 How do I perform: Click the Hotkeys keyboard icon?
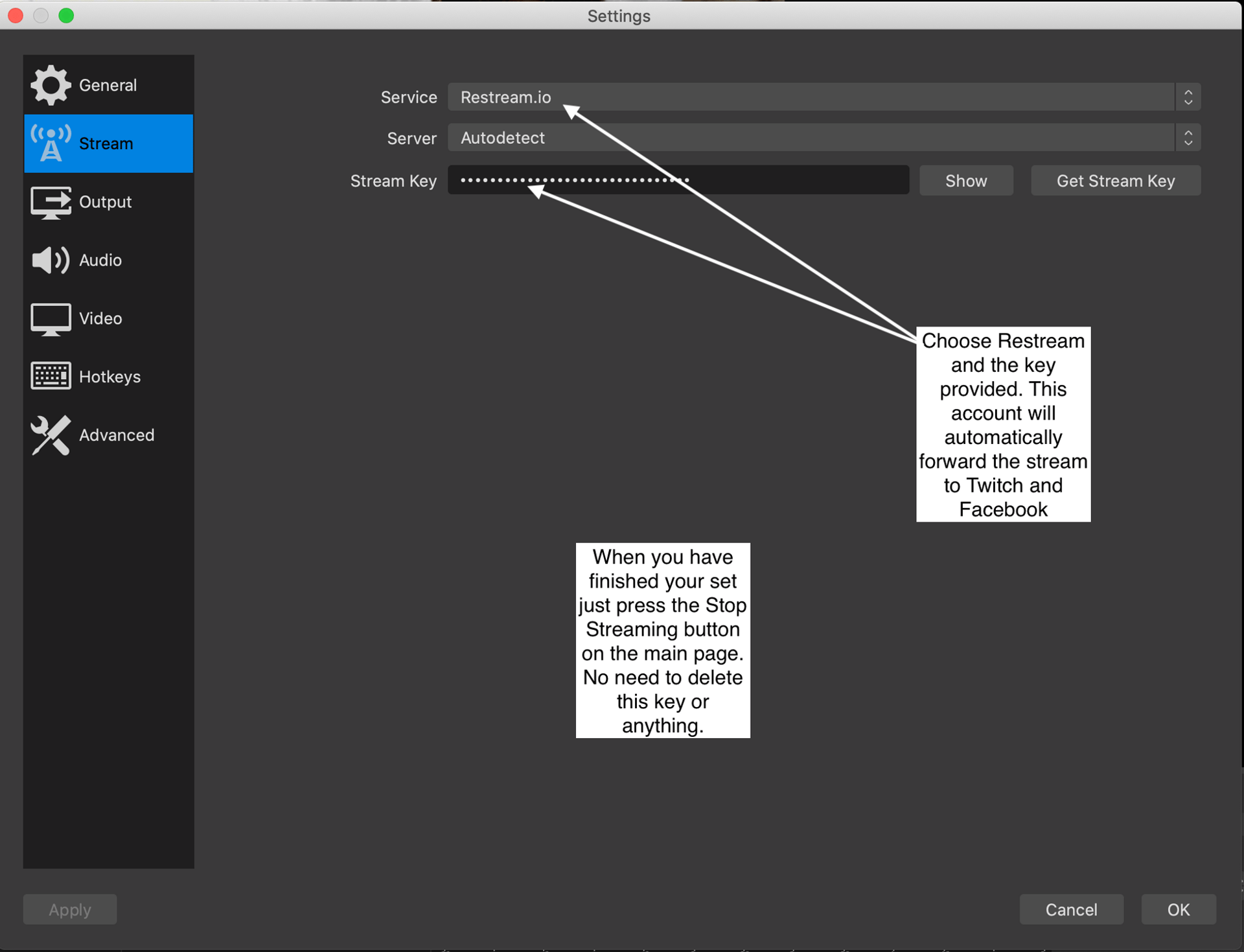coord(51,377)
